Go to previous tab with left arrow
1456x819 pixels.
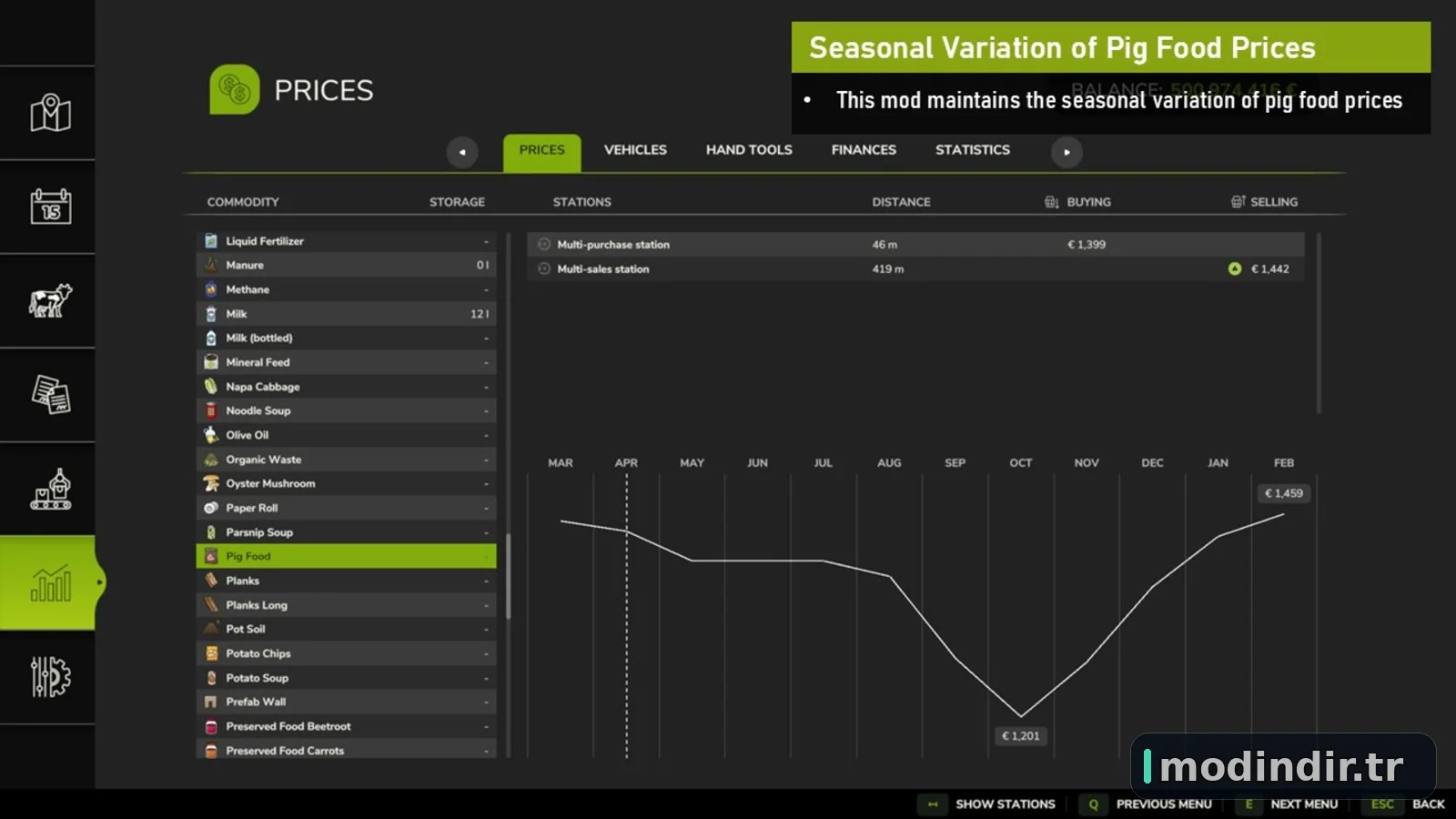tap(462, 152)
